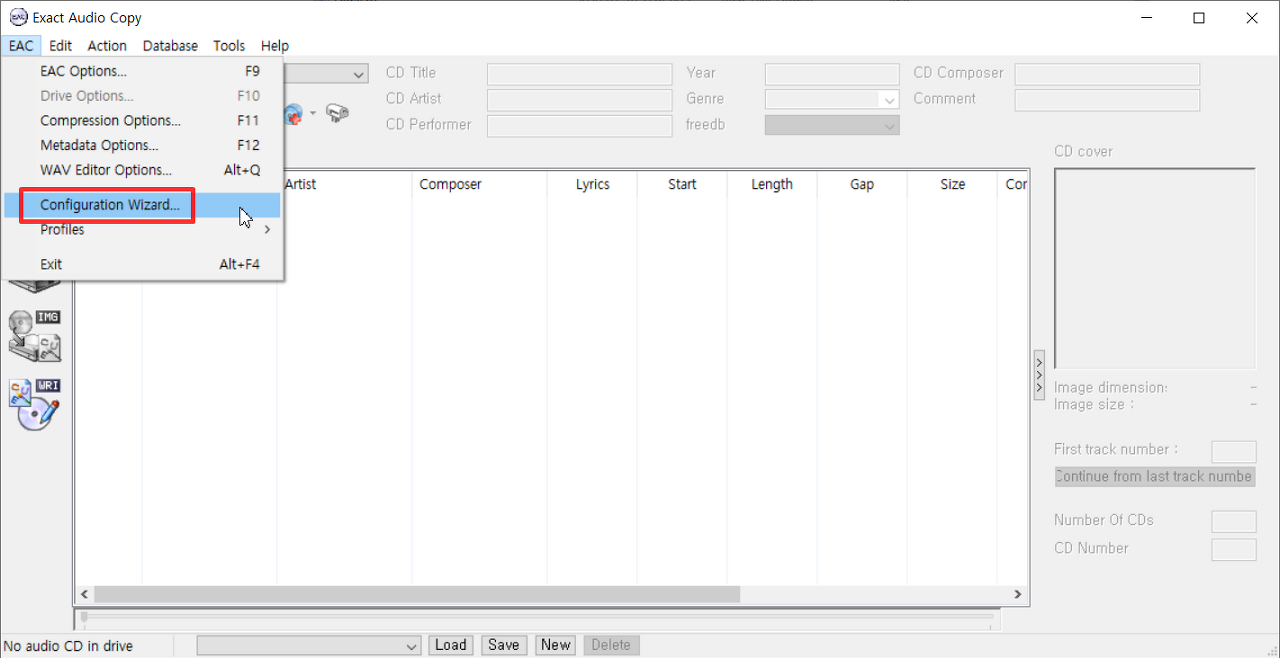
Task: Open the Database menu
Action: tap(170, 45)
